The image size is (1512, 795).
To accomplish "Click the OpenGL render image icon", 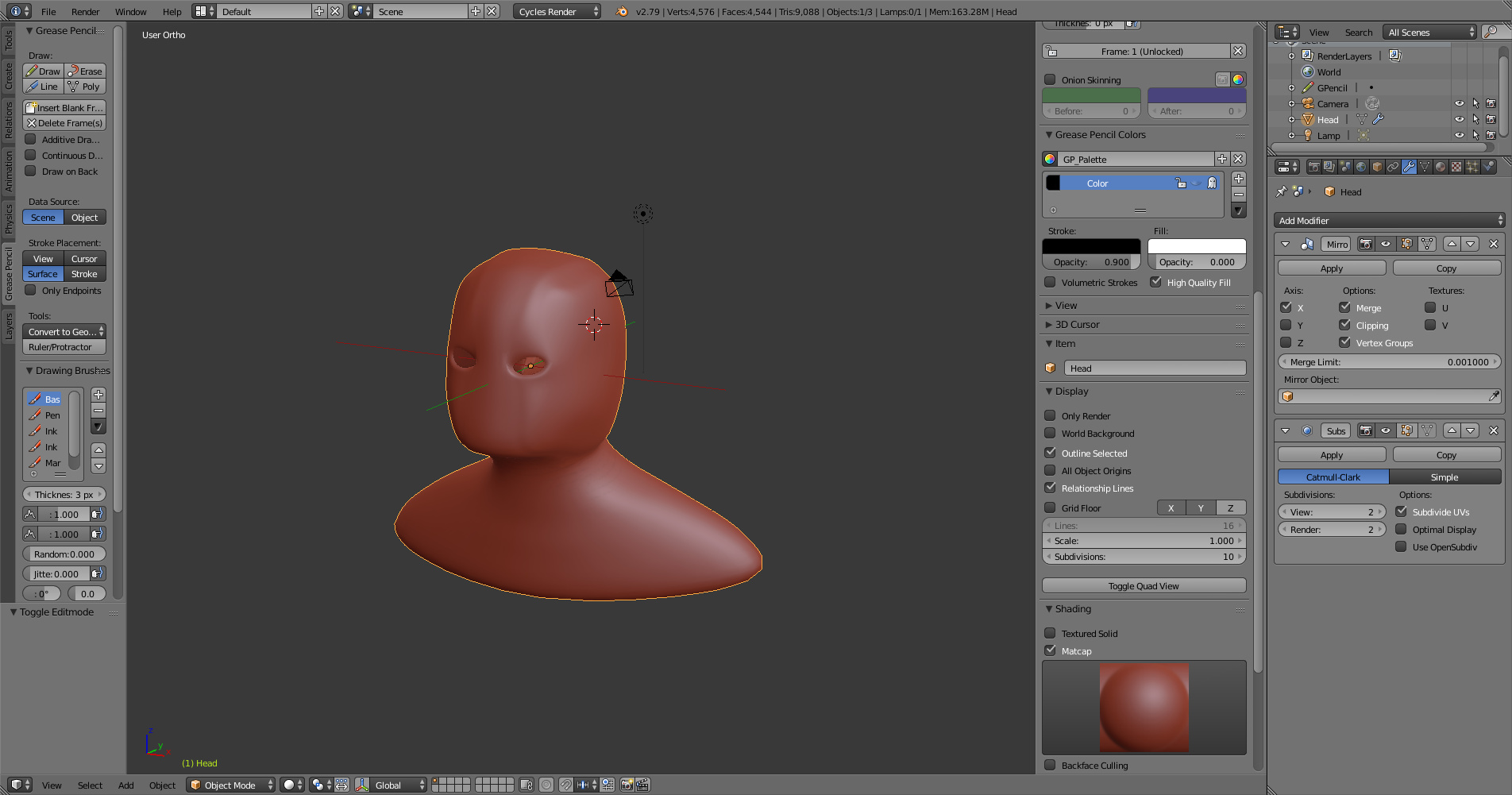I will point(627,785).
